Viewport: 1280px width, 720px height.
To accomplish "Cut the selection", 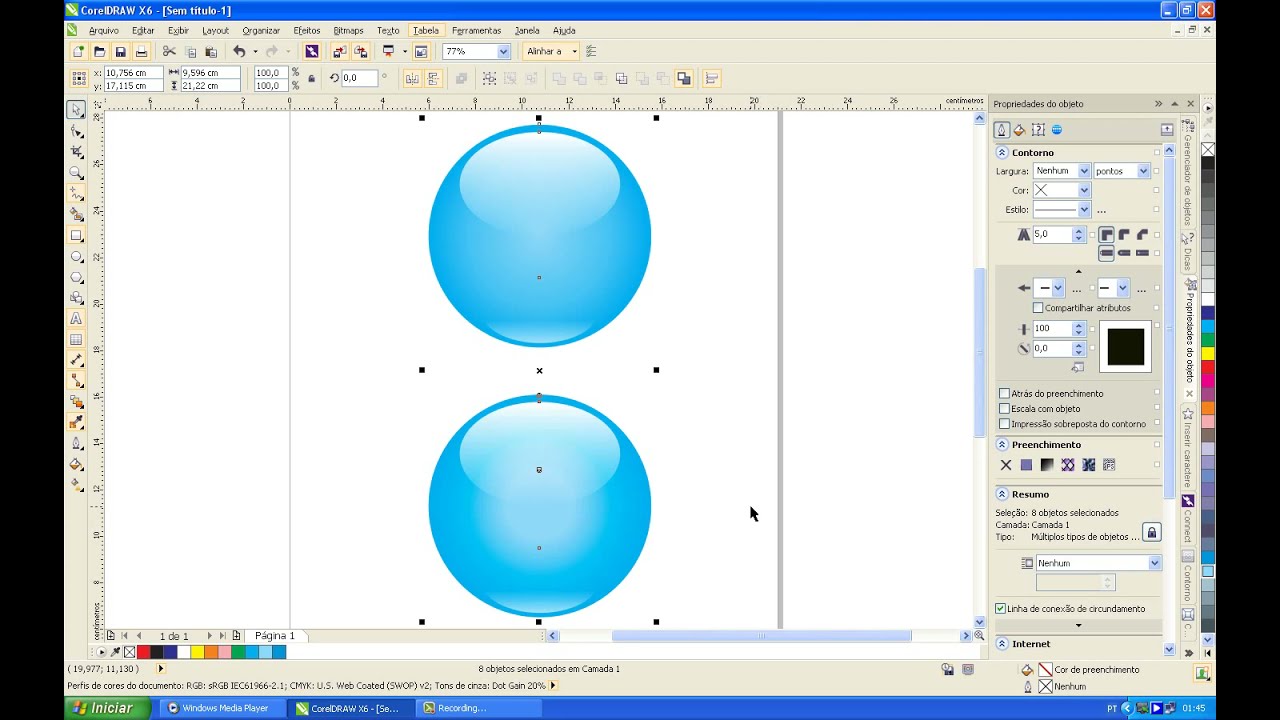I will [x=169, y=51].
